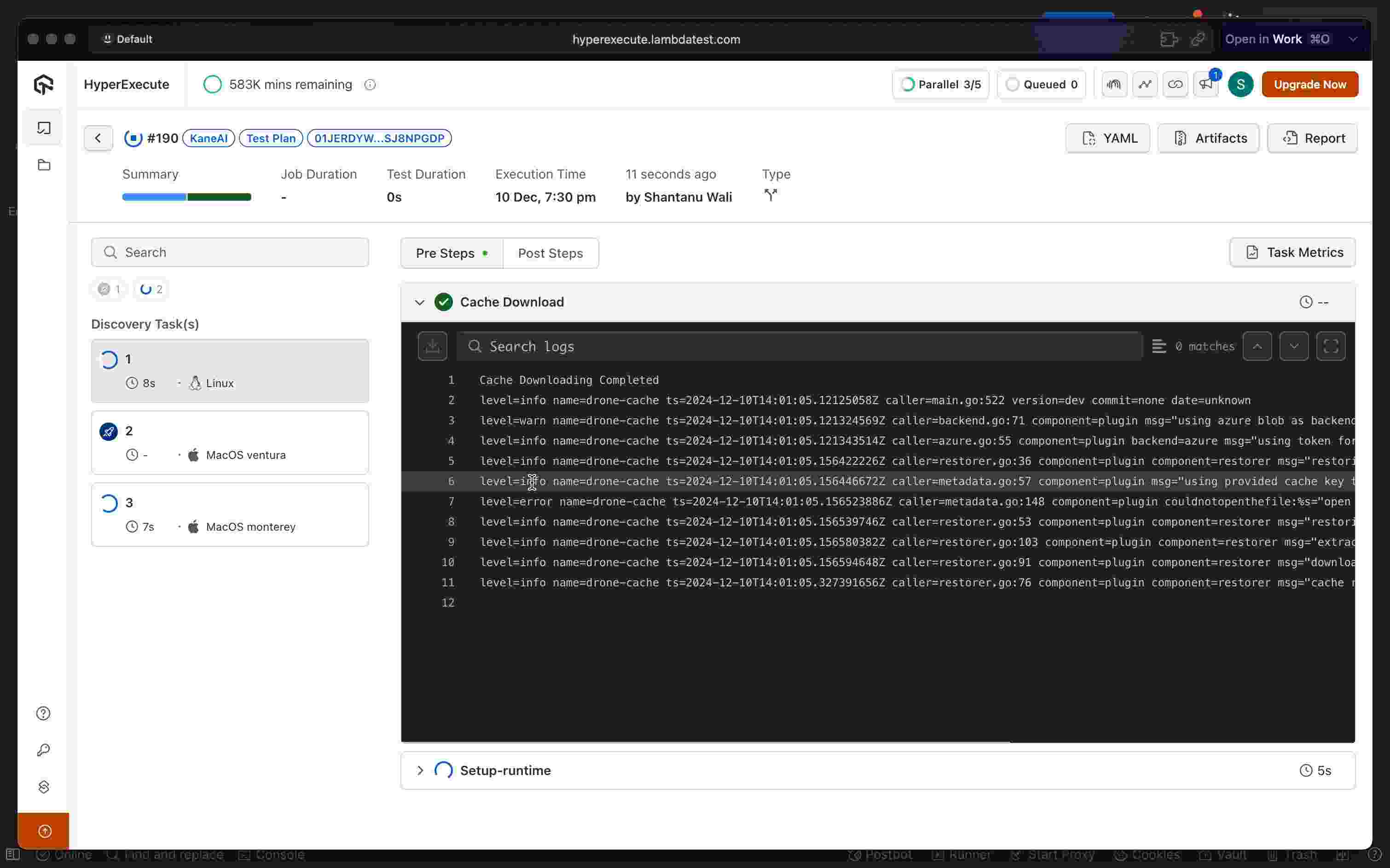Click the announcements megaphone icon
1390x868 pixels.
(x=1206, y=84)
